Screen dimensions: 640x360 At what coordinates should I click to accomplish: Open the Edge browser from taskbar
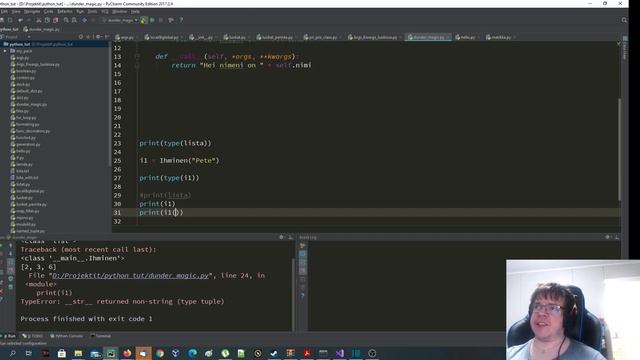pos(192,353)
